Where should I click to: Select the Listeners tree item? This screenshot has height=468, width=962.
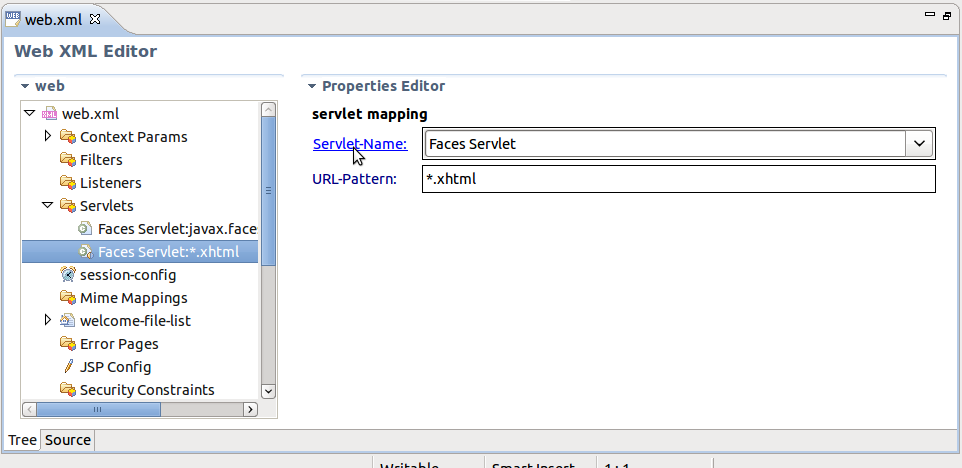point(110,183)
